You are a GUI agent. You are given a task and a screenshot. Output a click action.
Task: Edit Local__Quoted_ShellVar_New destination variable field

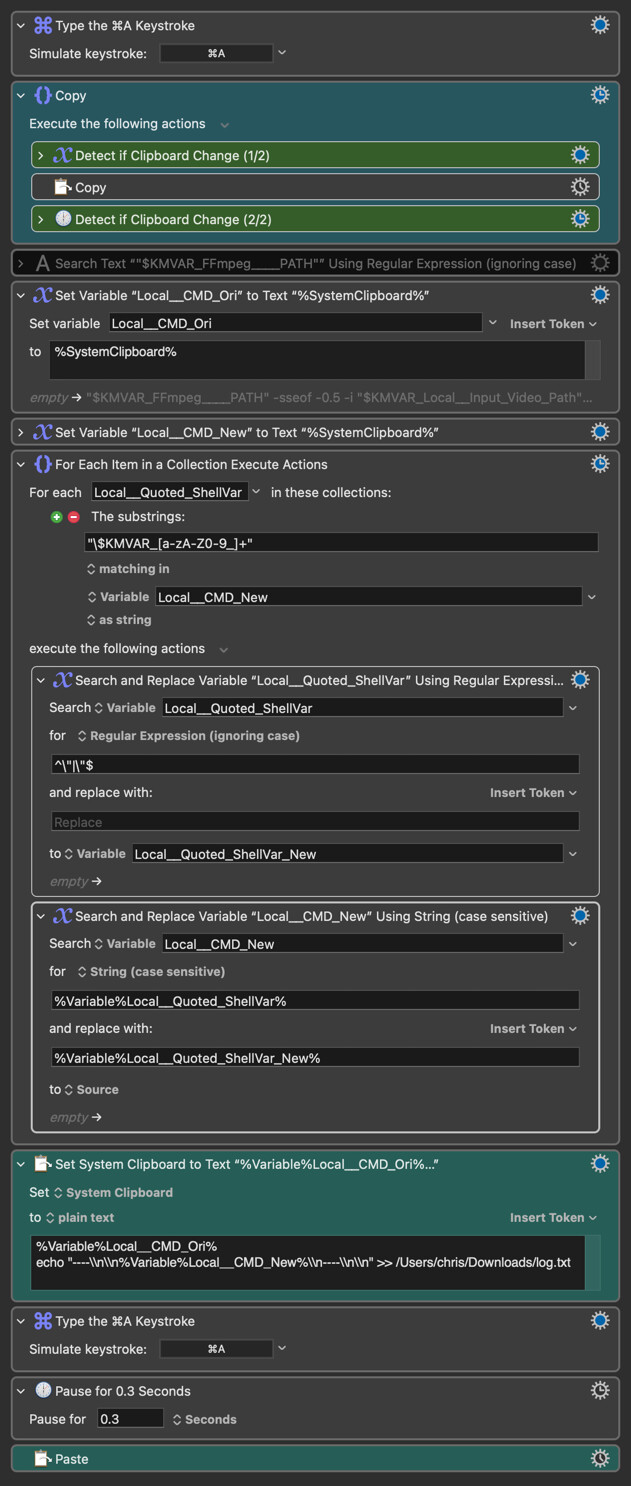347,854
